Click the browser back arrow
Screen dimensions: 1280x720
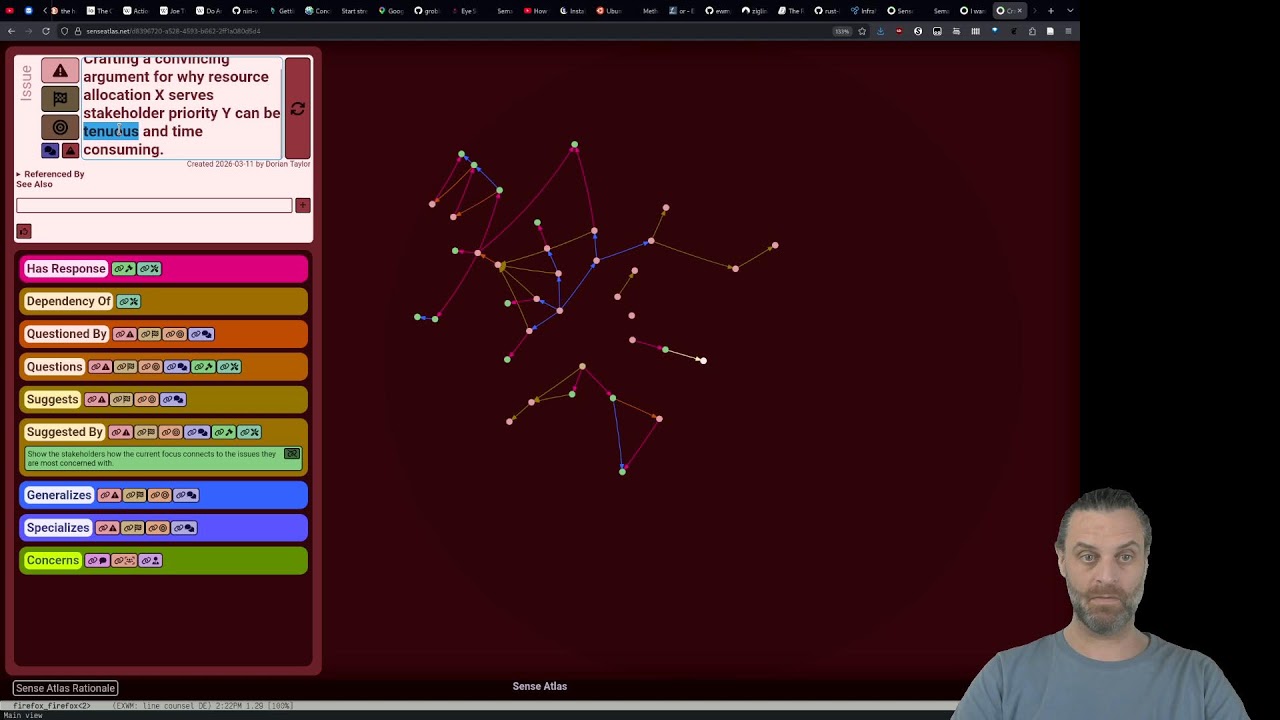click(11, 31)
